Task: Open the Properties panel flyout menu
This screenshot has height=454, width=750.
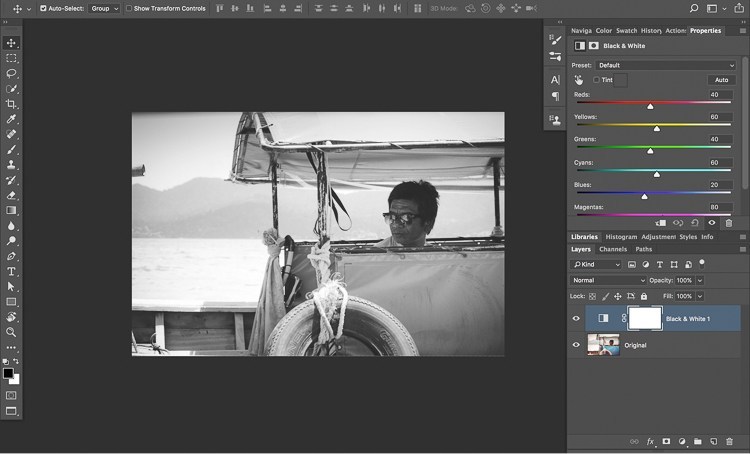Action: [x=742, y=31]
